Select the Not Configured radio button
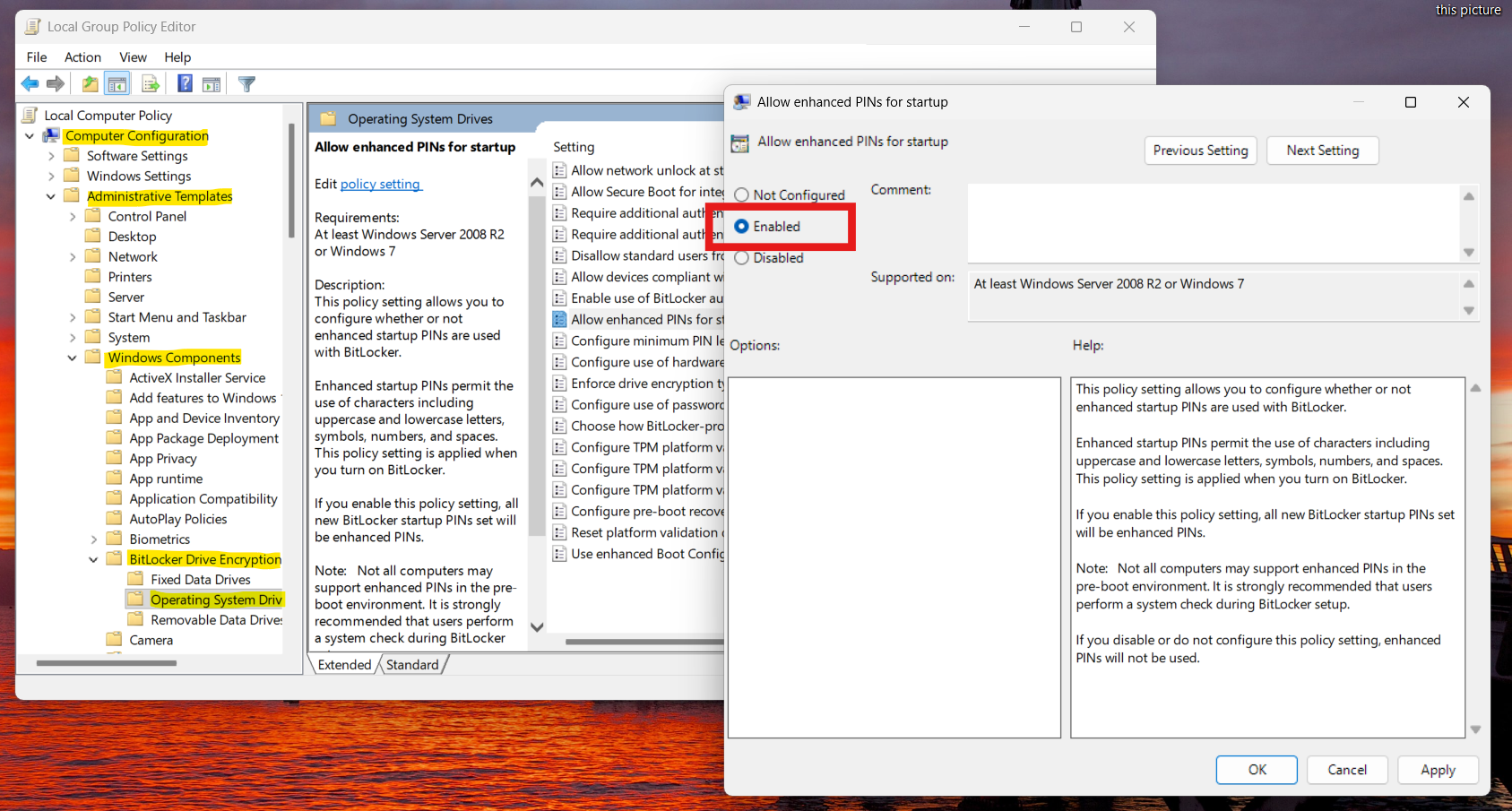Viewport: 1512px width, 811px height. tap(742, 194)
